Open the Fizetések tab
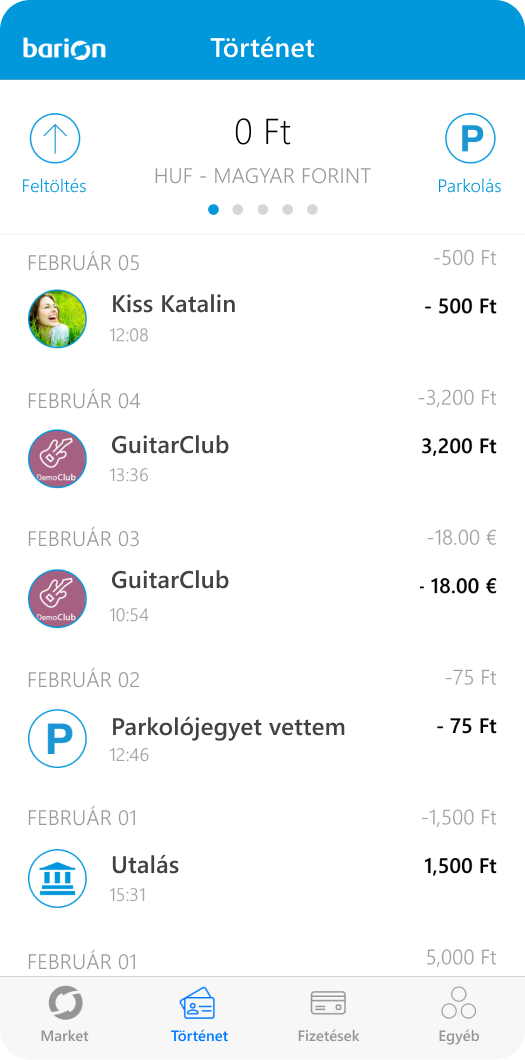The image size is (525, 1060). click(328, 1016)
